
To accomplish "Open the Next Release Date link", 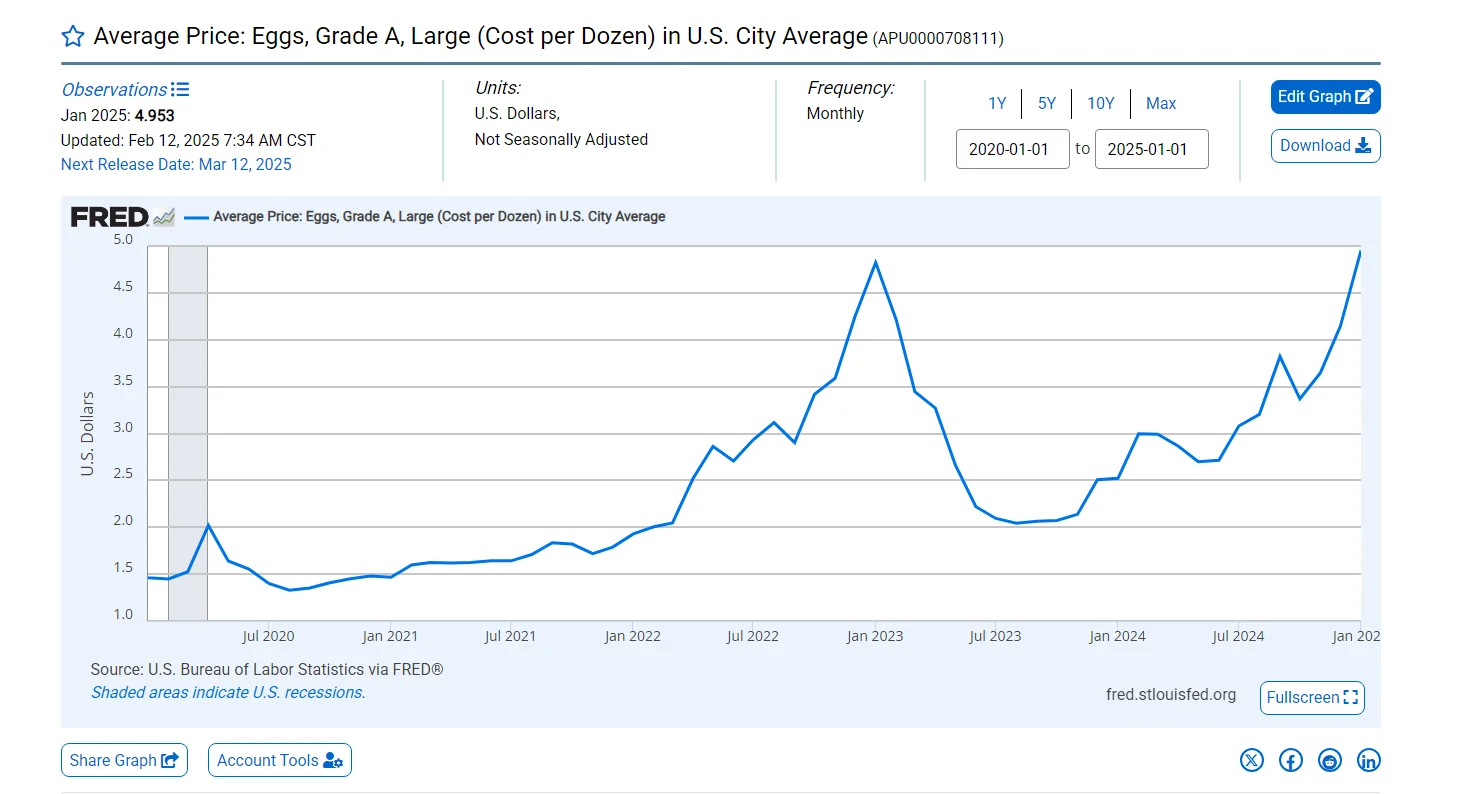I will tap(176, 164).
